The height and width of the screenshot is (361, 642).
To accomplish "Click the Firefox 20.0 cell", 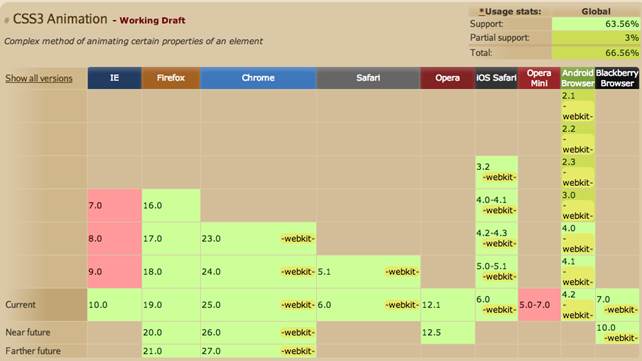I will click(x=171, y=332).
